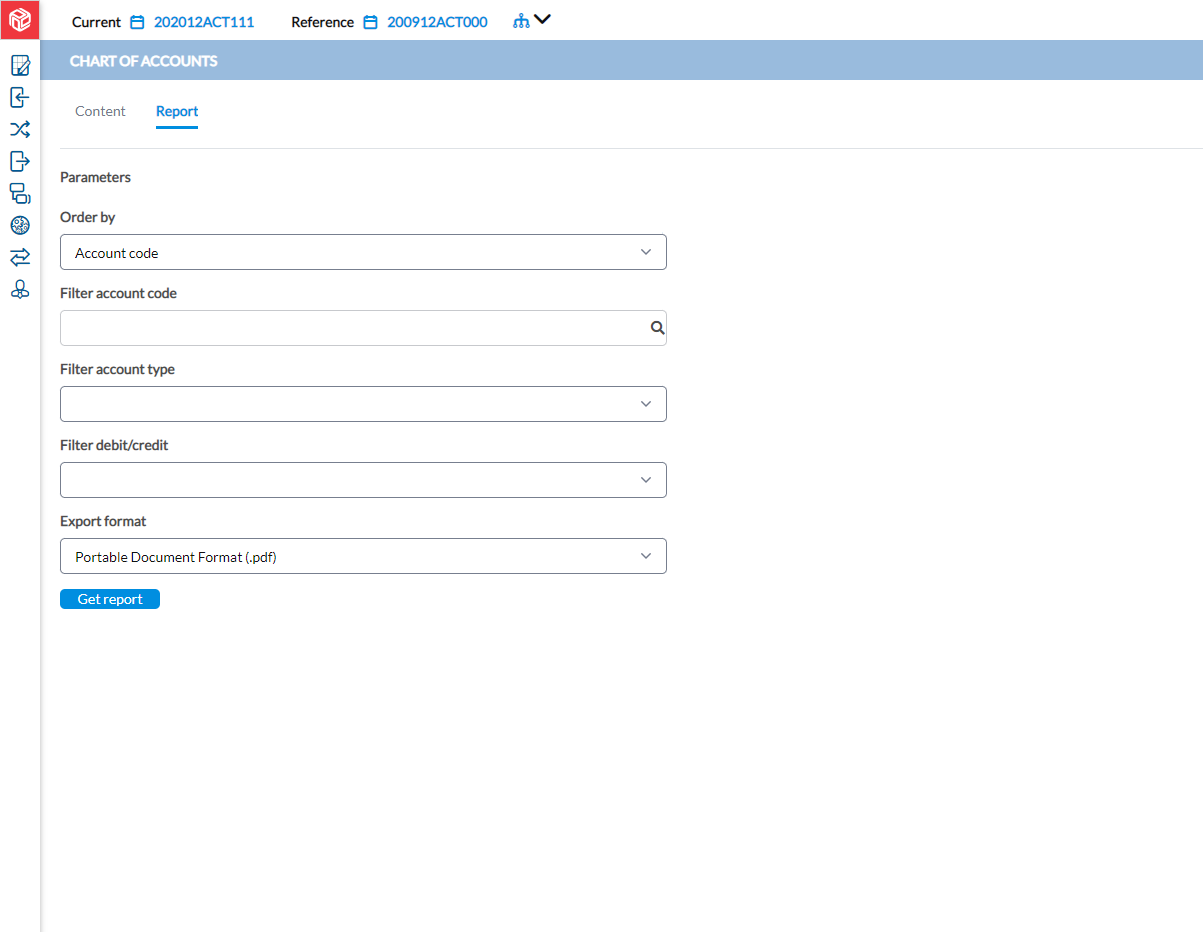The image size is (1203, 932).
Task: Open the Export format dropdown
Action: (363, 556)
